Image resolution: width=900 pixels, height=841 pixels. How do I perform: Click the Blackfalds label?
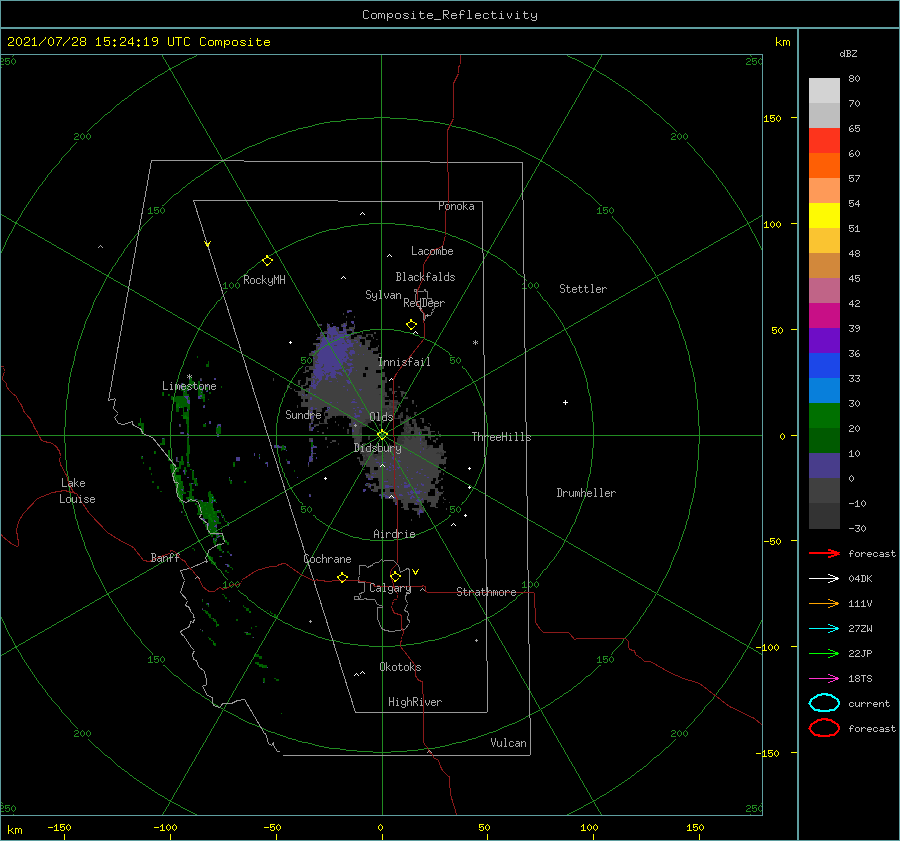425,277
